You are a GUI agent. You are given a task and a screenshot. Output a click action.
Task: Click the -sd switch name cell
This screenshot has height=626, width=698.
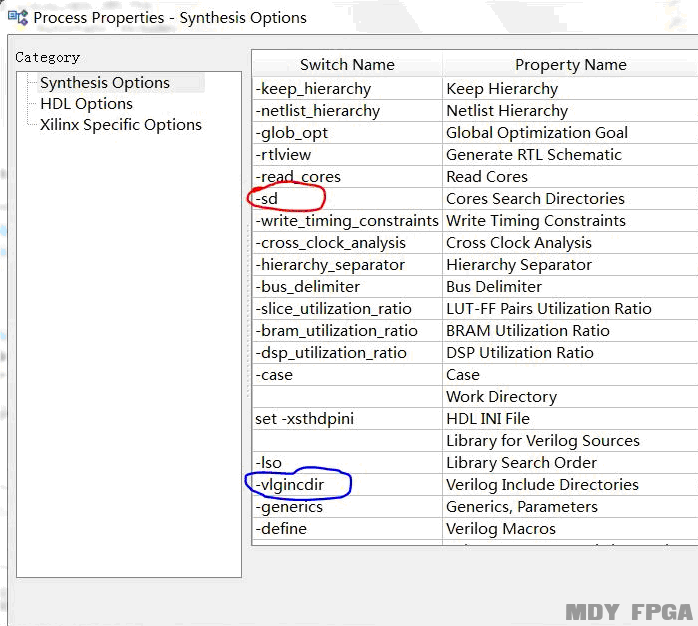(x=267, y=199)
